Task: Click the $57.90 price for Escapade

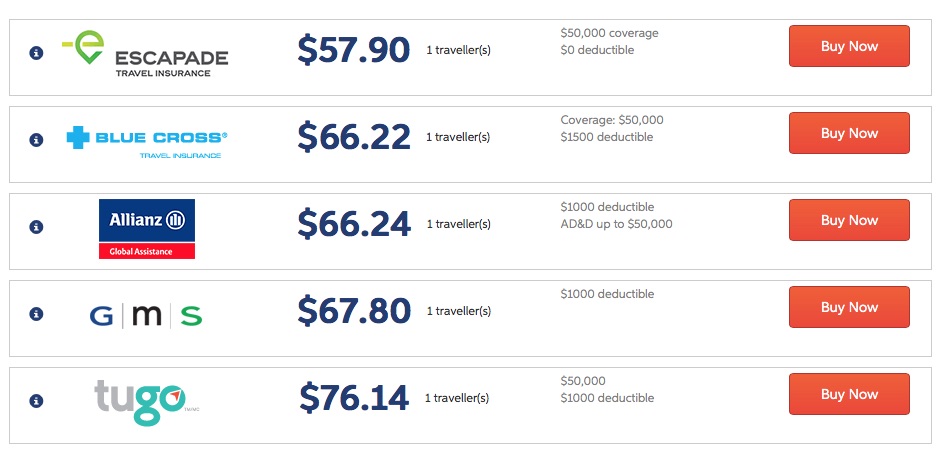Action: pos(354,50)
